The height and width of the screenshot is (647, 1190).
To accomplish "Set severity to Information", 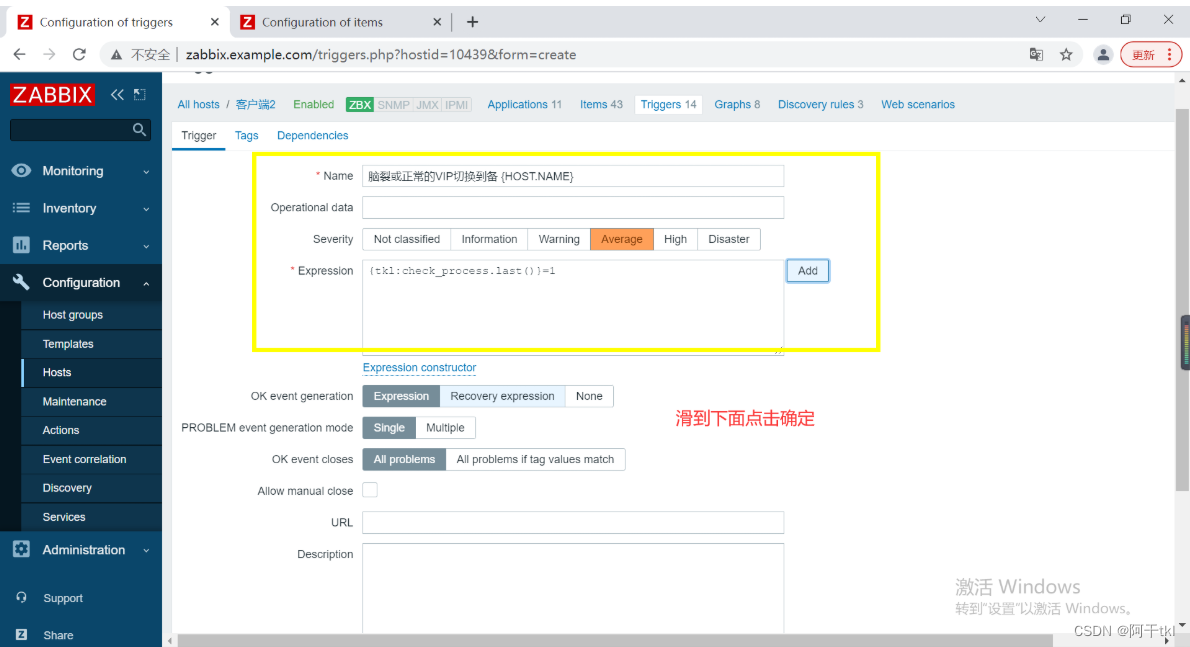I will coord(489,239).
